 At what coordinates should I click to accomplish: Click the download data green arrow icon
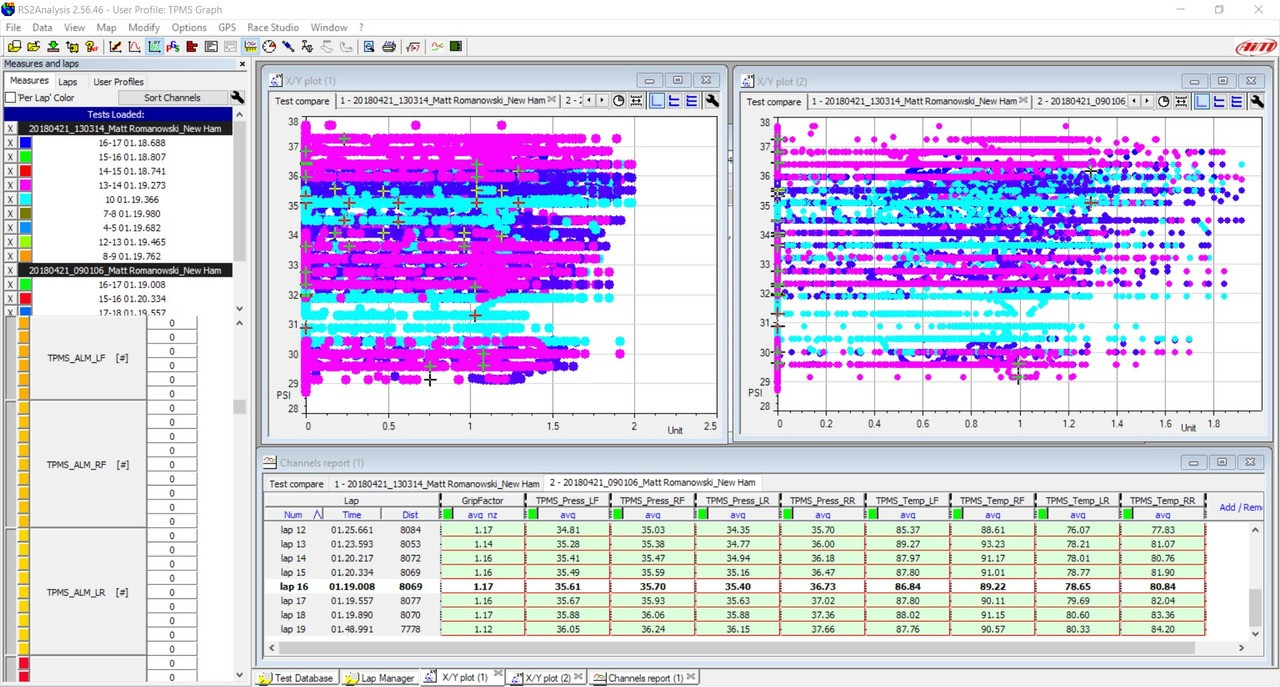coord(53,47)
